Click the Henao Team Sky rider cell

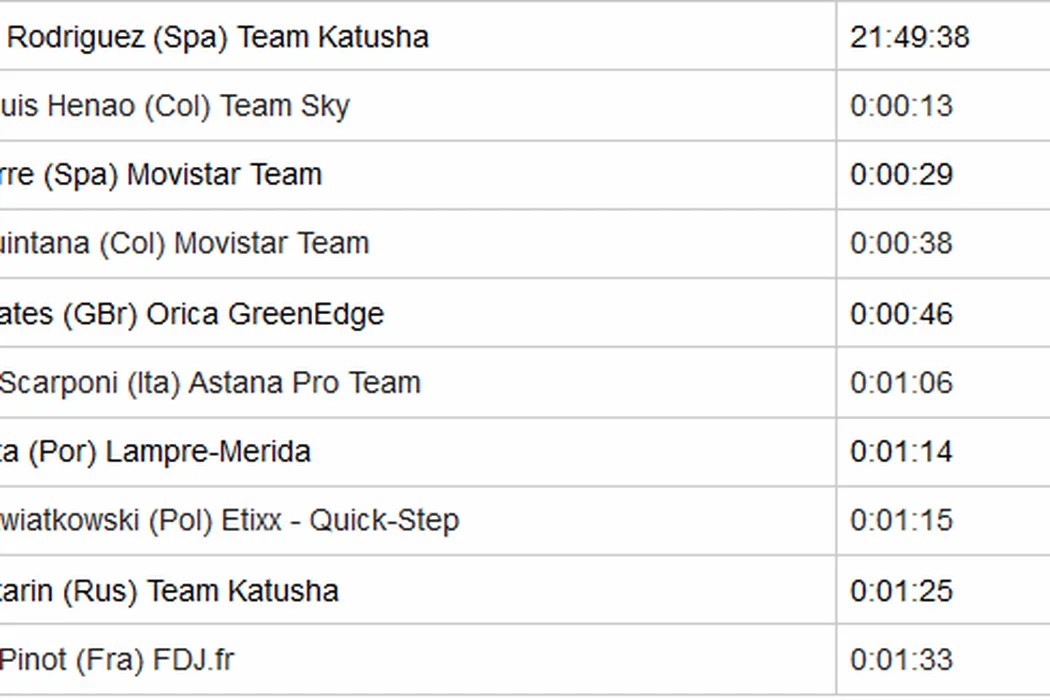[x=174, y=106]
